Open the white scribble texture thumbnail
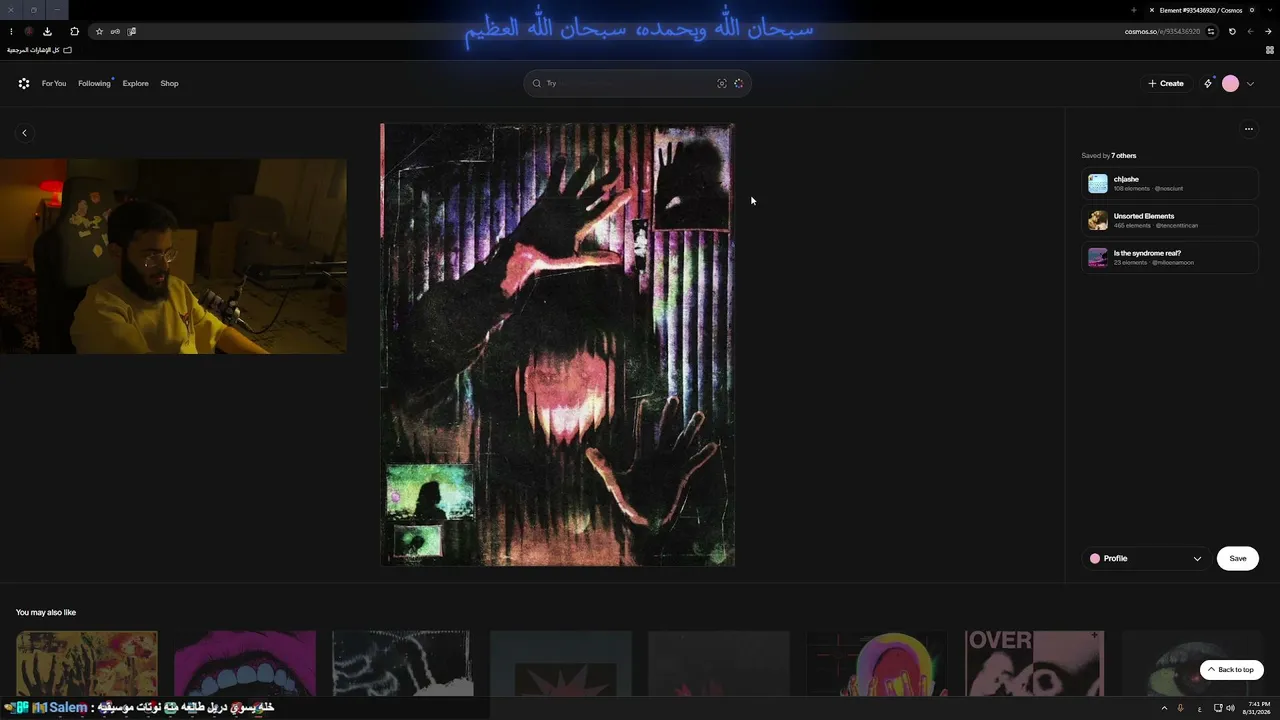Screen dimensions: 1280x720 point(402,663)
